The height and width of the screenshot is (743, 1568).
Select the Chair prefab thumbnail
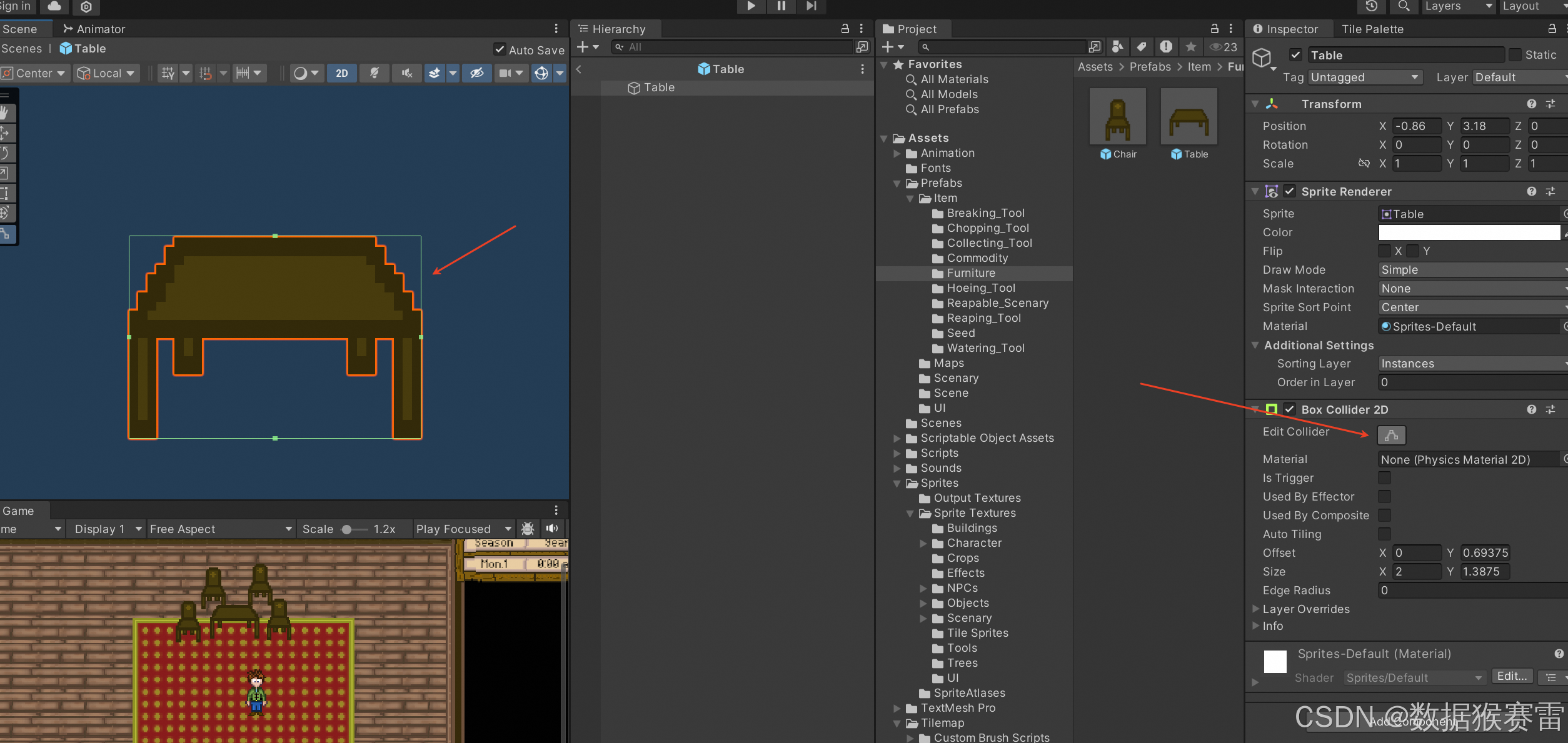pos(1118,117)
